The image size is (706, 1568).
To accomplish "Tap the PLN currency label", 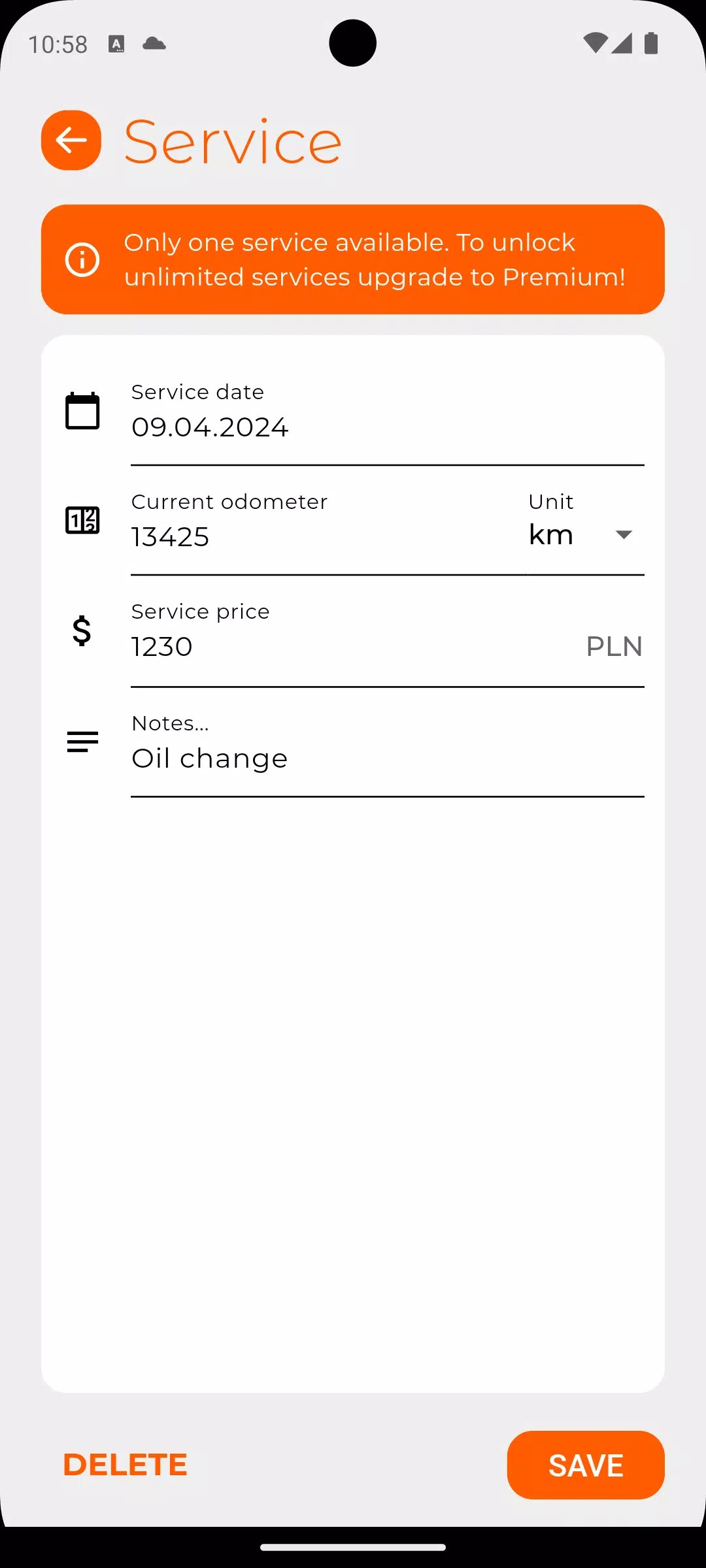I will tap(614, 647).
